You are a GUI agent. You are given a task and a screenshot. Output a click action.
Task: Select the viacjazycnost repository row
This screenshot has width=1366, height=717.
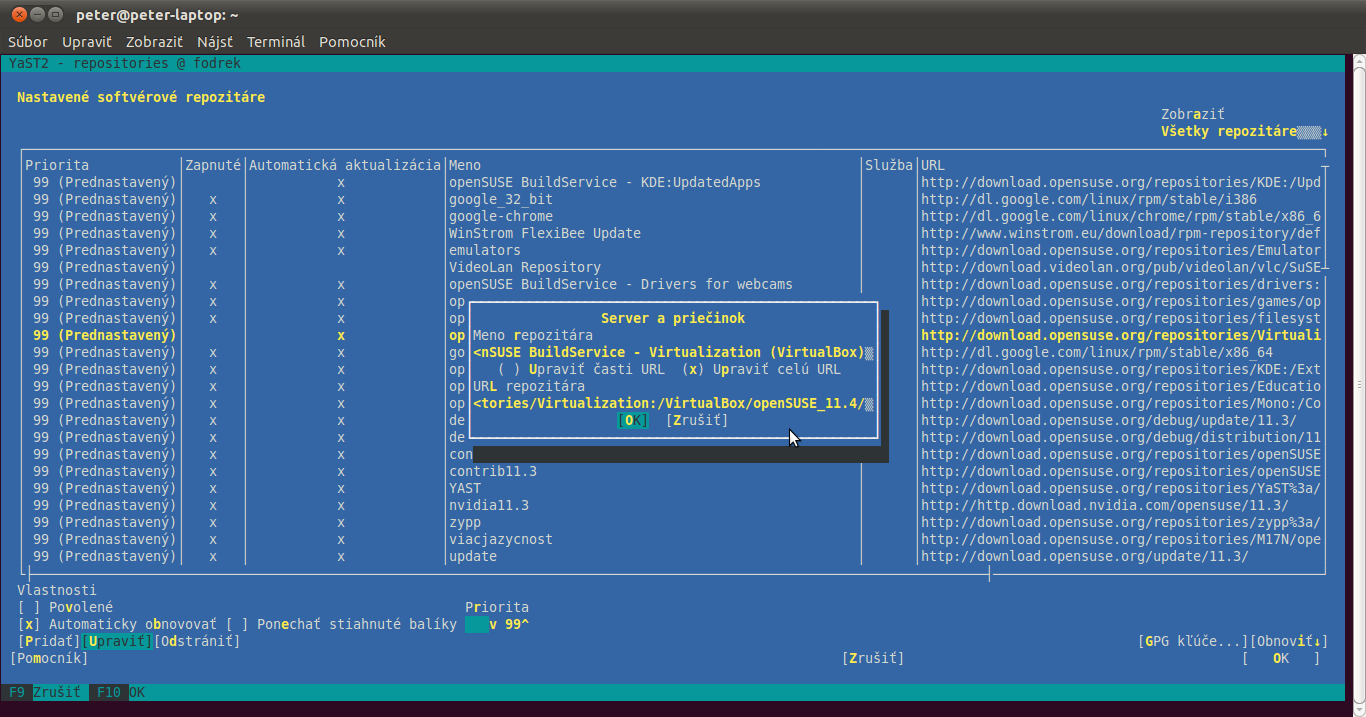[x=673, y=539]
